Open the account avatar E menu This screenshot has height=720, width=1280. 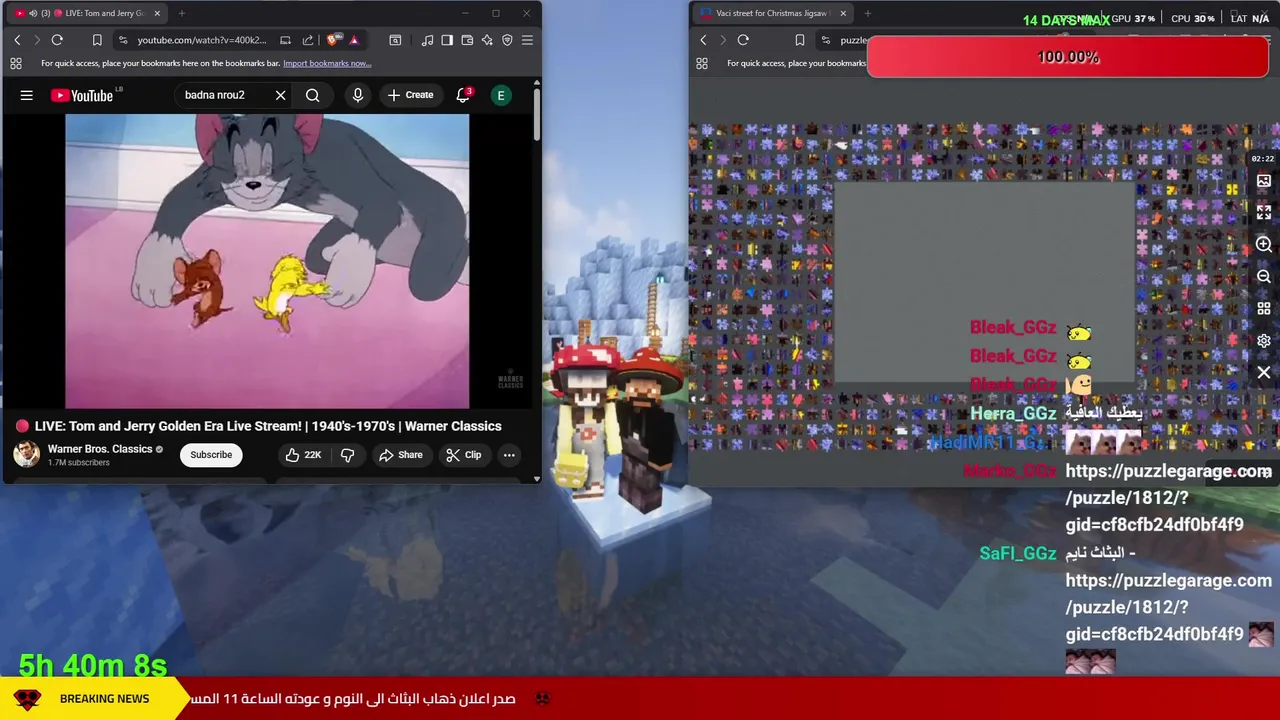coord(501,95)
